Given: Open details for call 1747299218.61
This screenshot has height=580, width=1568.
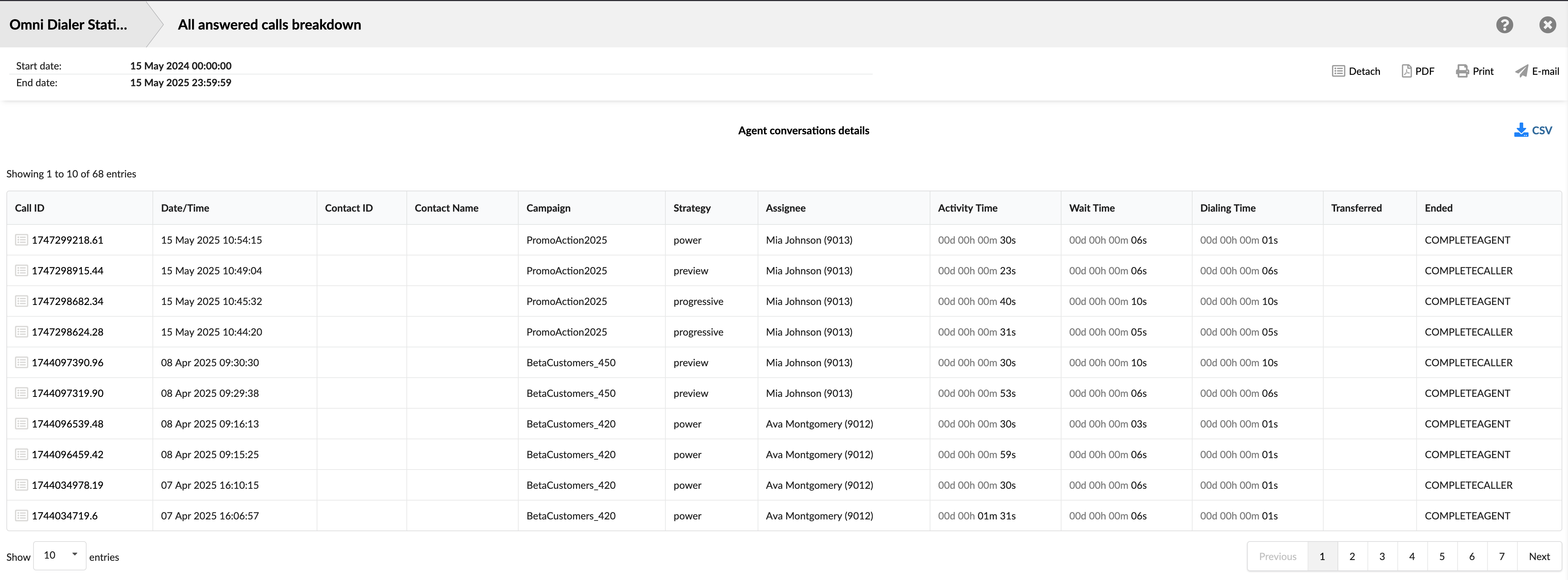Looking at the screenshot, I should [21, 239].
